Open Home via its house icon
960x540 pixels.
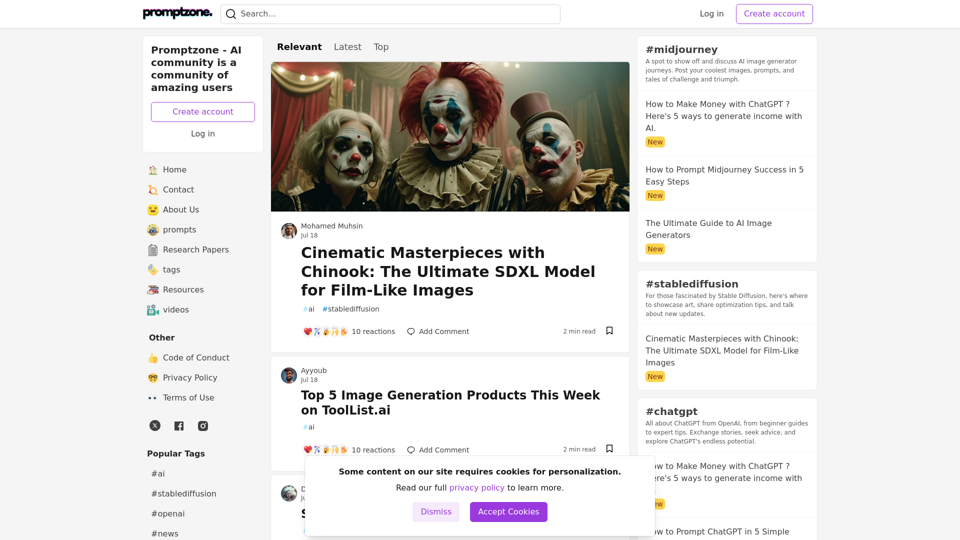[x=152, y=170]
